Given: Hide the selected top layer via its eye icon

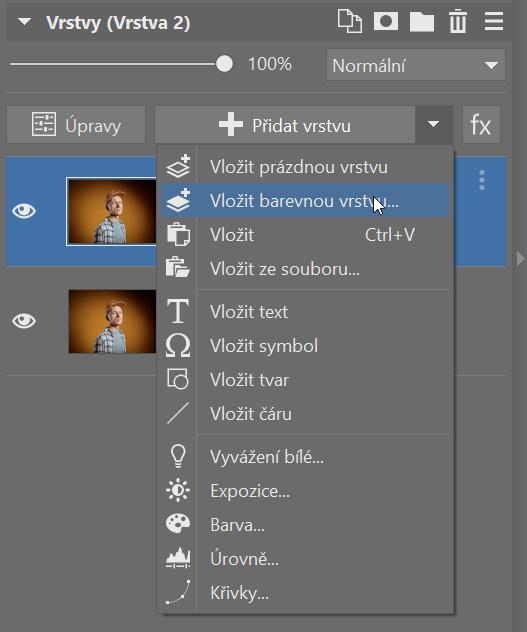Looking at the screenshot, I should [24, 211].
